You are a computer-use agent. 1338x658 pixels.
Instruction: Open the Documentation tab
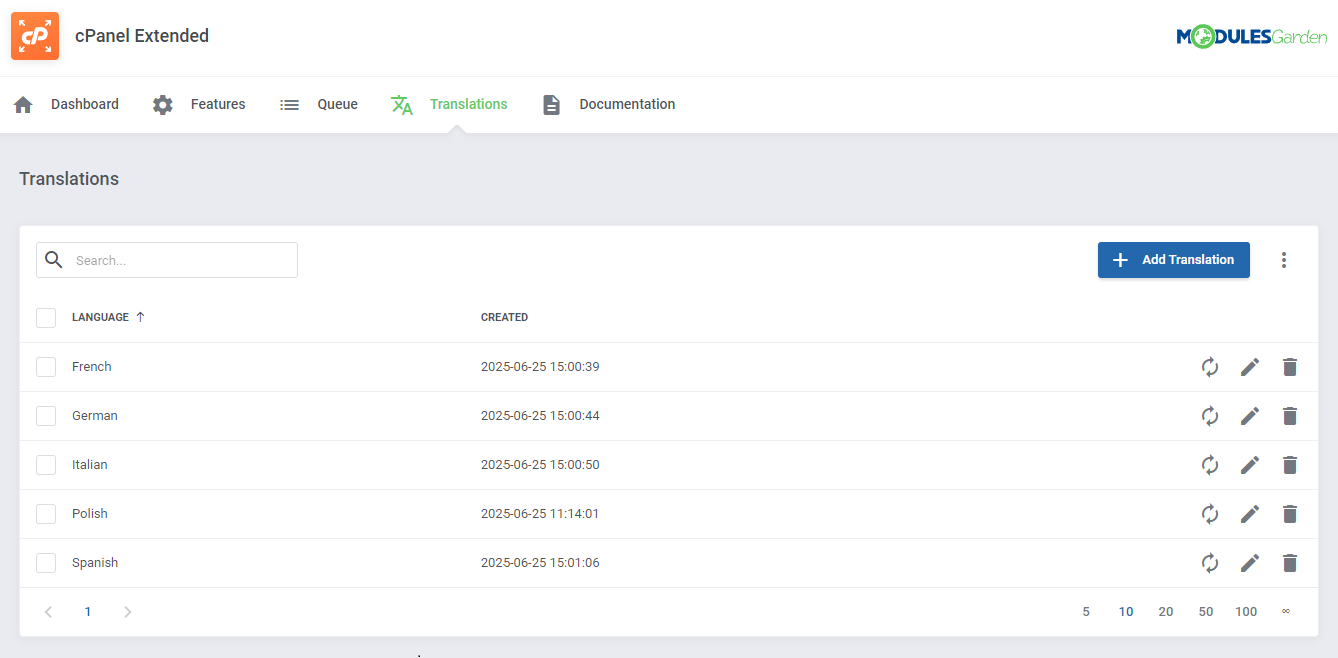click(x=627, y=104)
